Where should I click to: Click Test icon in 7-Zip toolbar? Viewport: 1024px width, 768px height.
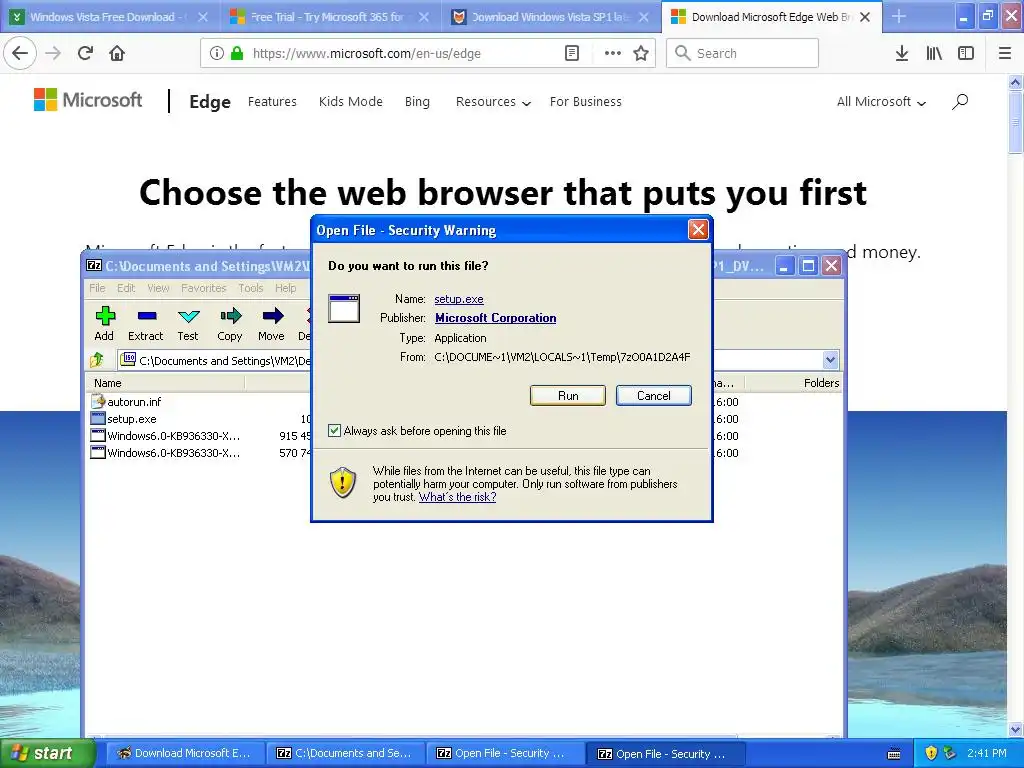click(188, 324)
